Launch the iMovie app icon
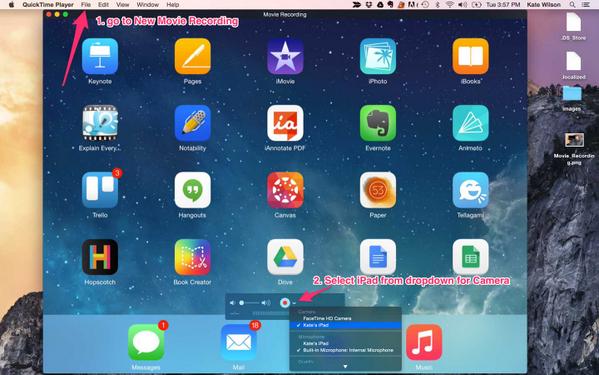 click(285, 56)
